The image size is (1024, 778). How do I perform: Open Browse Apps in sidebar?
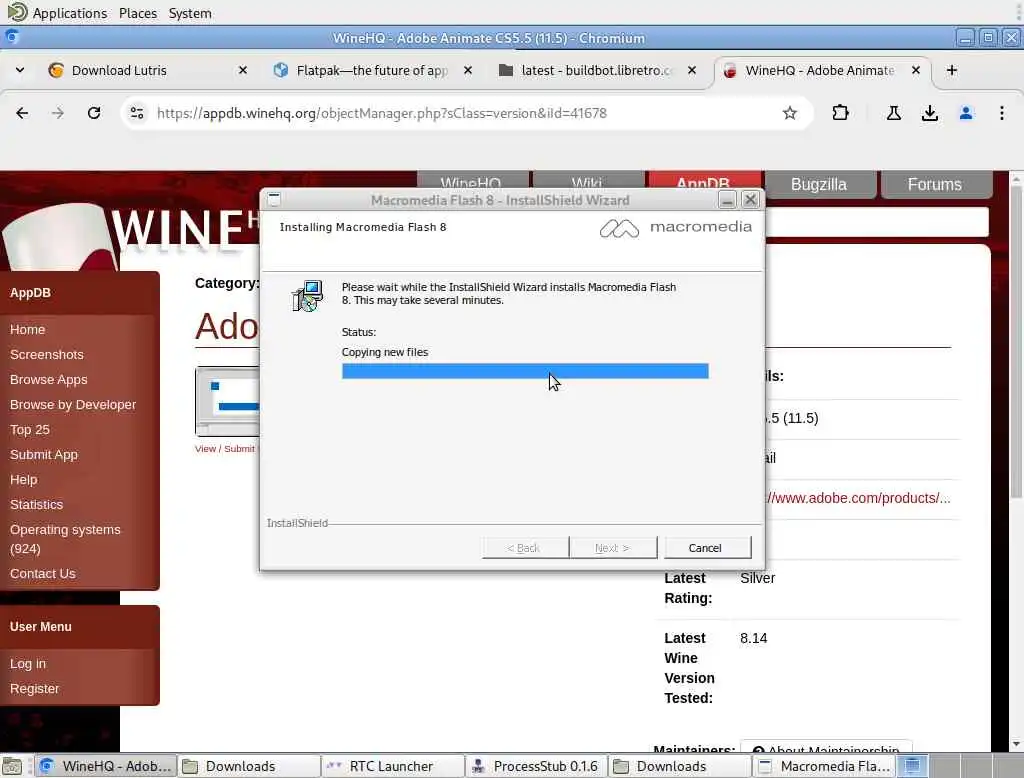click(x=48, y=380)
